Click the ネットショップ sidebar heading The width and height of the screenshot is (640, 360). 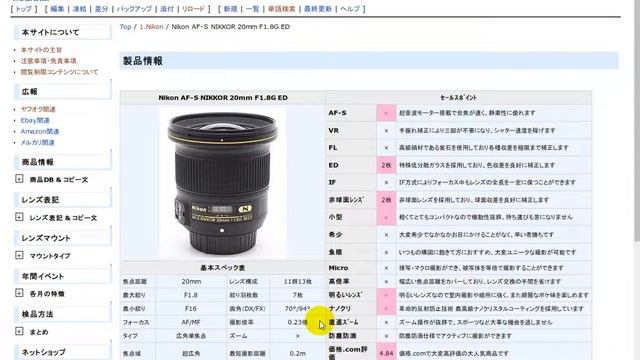coord(62,352)
